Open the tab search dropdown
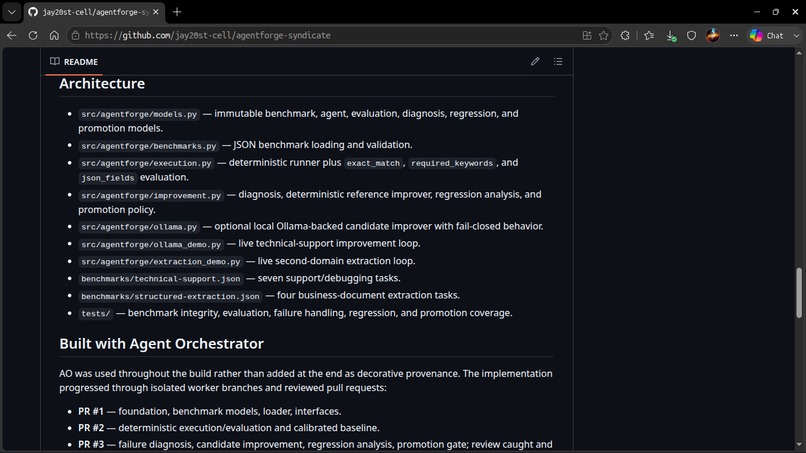Image resolution: width=806 pixels, height=453 pixels. pyautogui.click(x=11, y=12)
